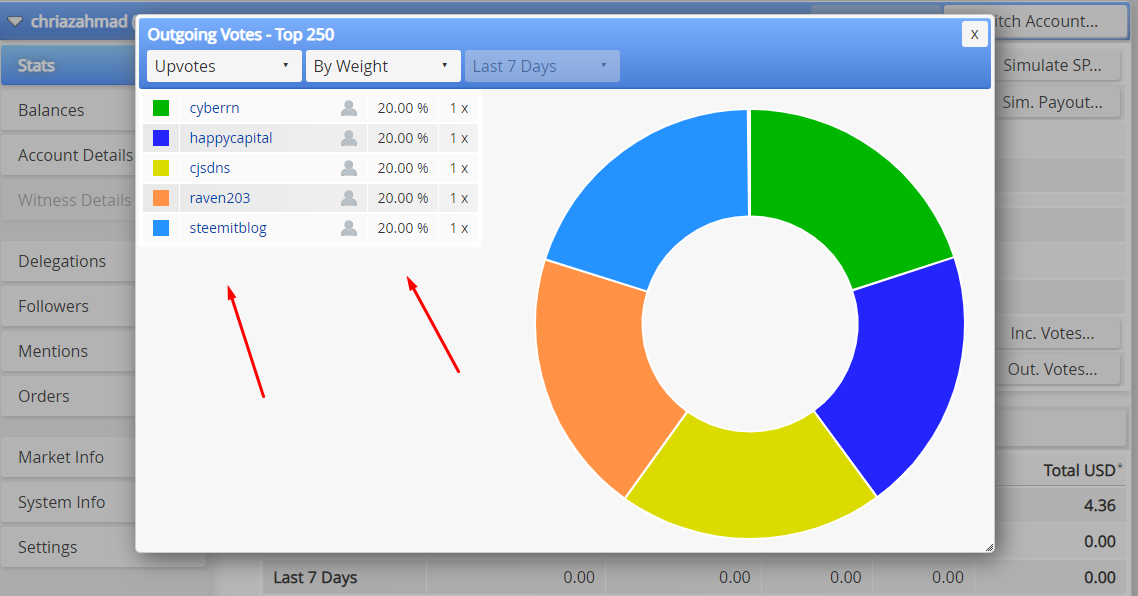Image resolution: width=1138 pixels, height=596 pixels.
Task: Select the Balances tab
Action: (x=68, y=110)
